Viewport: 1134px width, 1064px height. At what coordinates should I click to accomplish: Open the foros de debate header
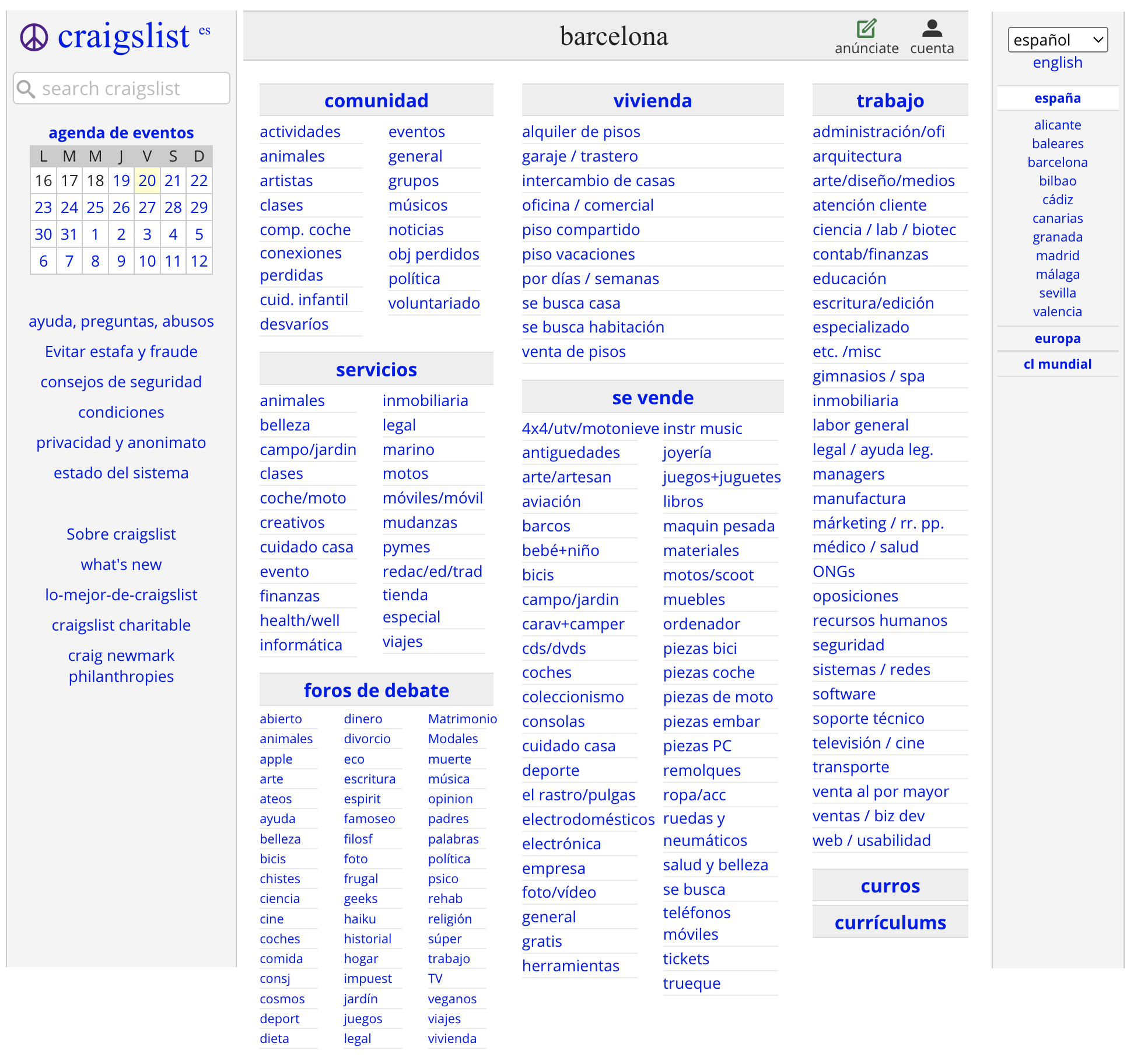click(376, 690)
